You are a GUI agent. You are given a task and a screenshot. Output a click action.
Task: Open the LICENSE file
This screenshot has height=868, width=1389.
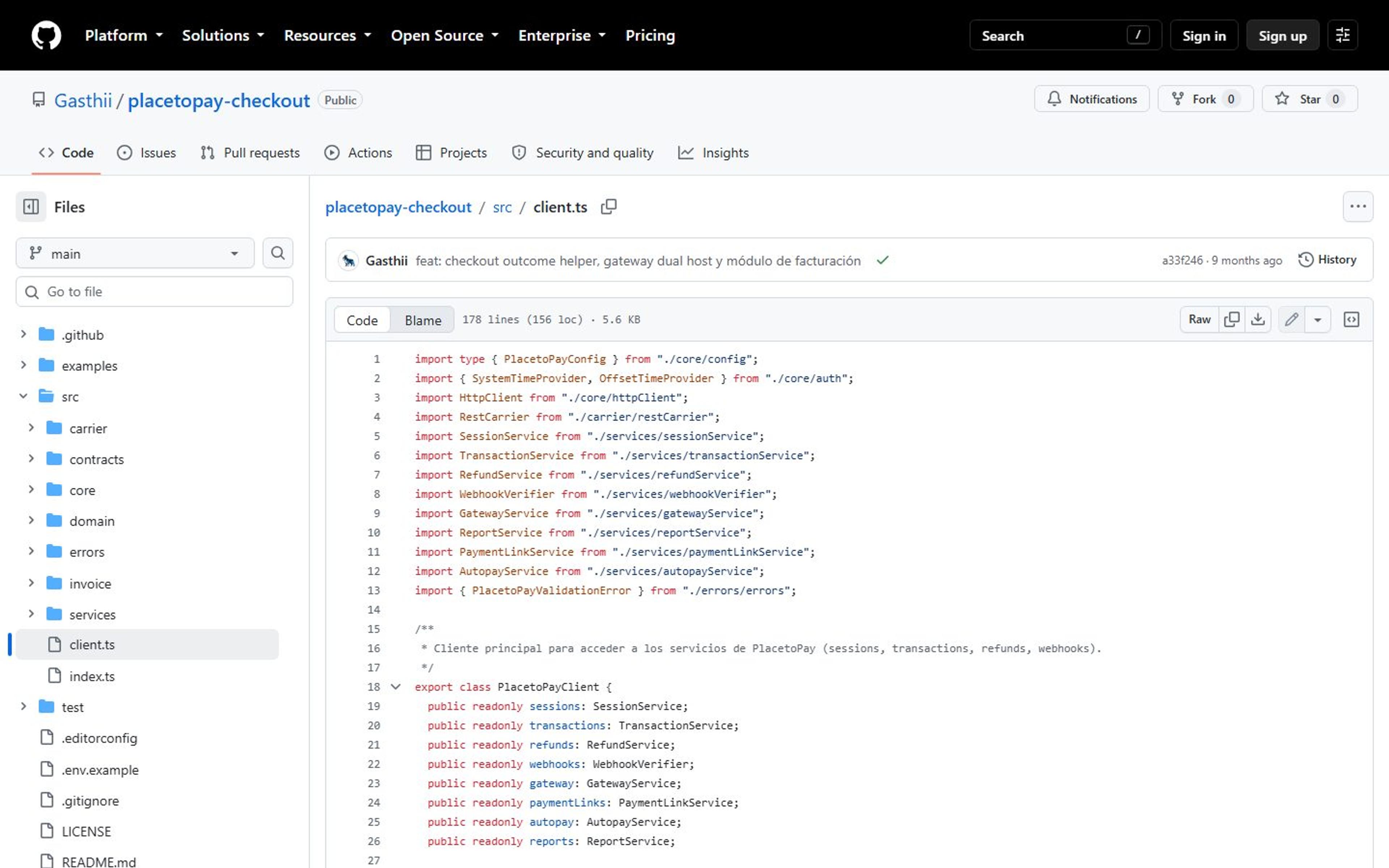(x=86, y=831)
